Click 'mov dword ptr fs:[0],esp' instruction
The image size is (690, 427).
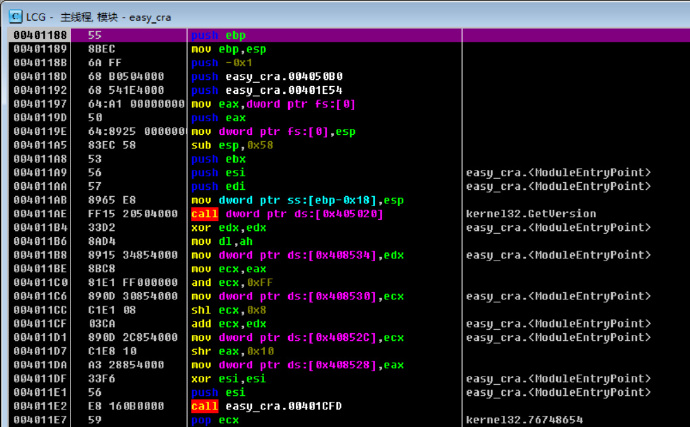[x=273, y=131]
